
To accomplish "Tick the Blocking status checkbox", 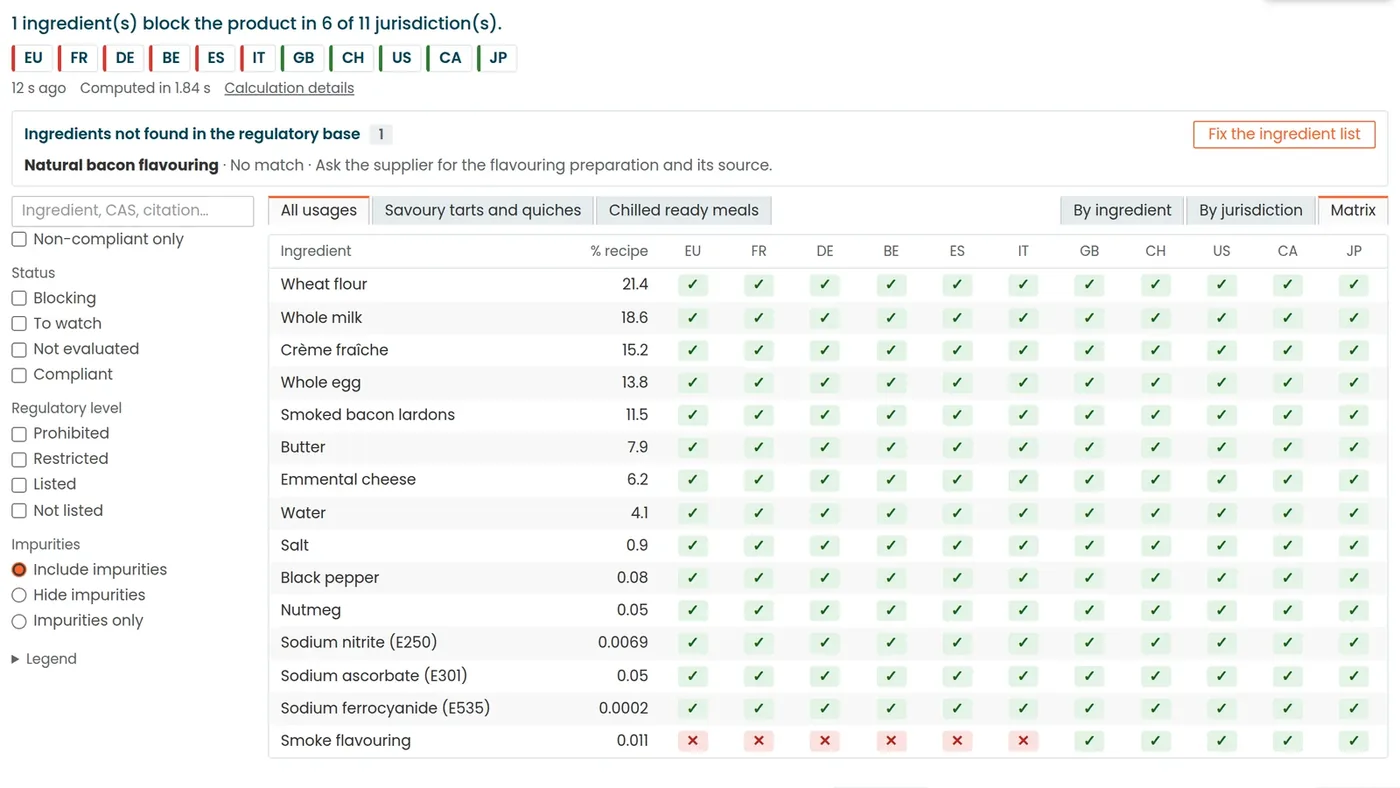I will [x=19, y=298].
